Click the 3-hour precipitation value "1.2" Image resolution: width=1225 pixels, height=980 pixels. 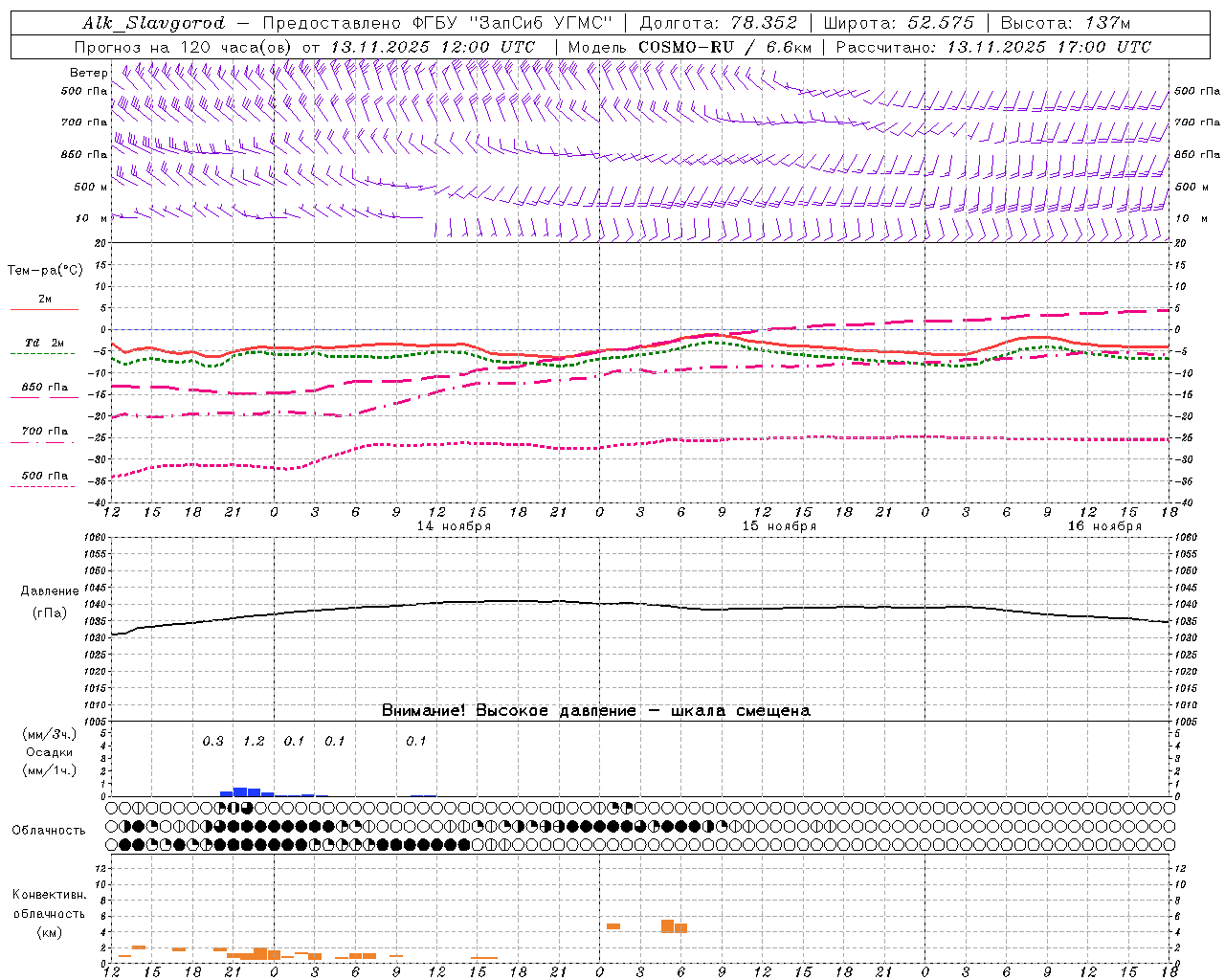pos(254,742)
